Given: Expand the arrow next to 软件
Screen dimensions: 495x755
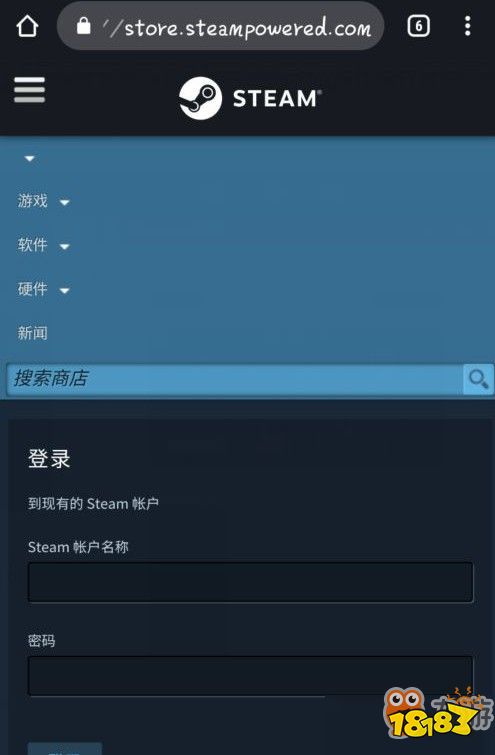Looking at the screenshot, I should coord(65,247).
